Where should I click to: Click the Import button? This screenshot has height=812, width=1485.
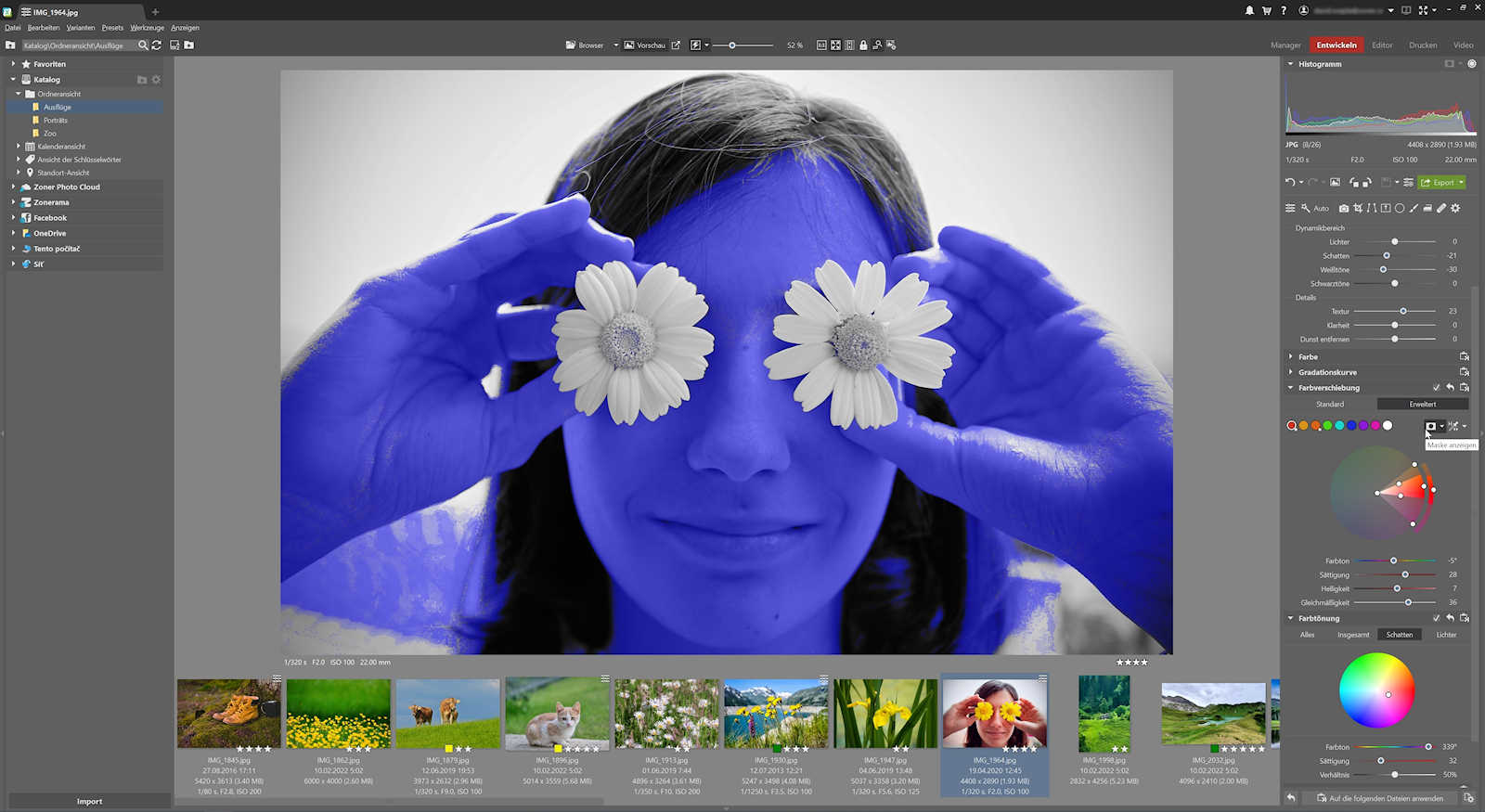(x=89, y=801)
